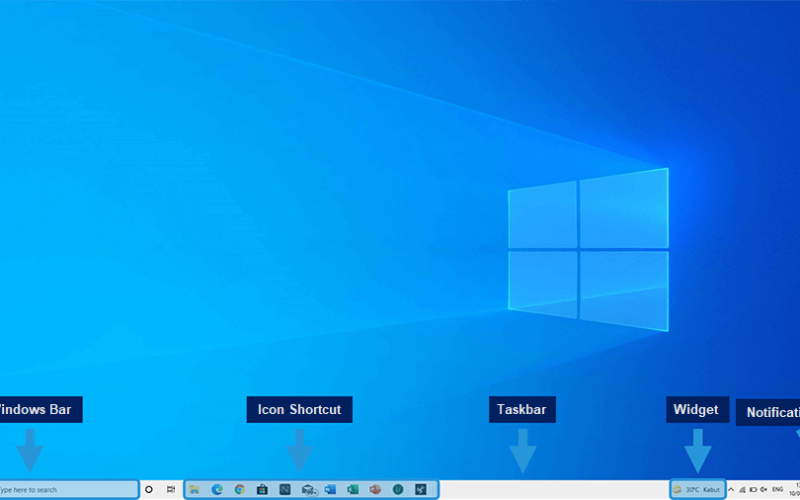Open Task View from the taskbar
800x500 pixels.
click(x=171, y=489)
